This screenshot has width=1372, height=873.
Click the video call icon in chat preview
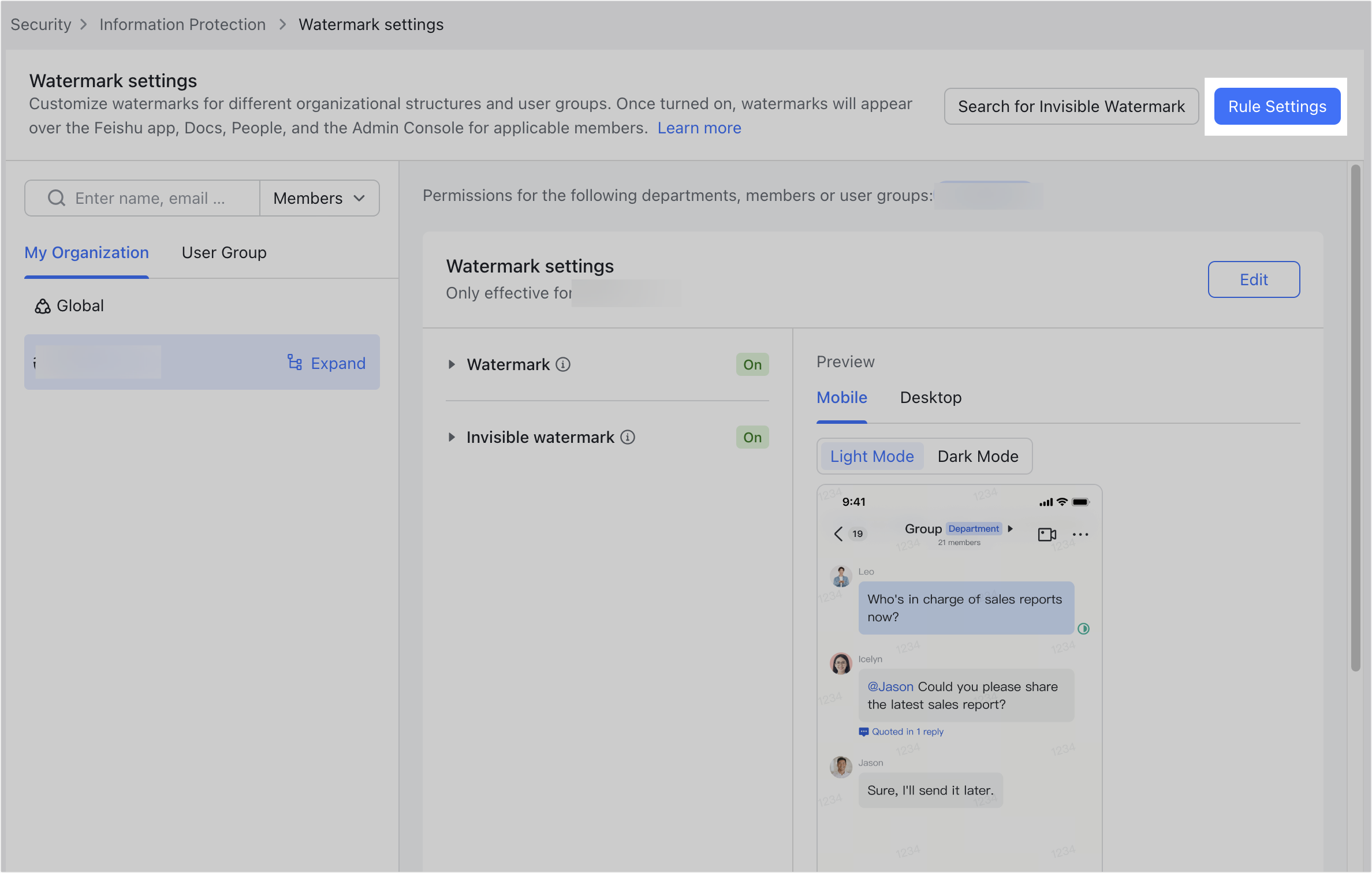coord(1046,534)
